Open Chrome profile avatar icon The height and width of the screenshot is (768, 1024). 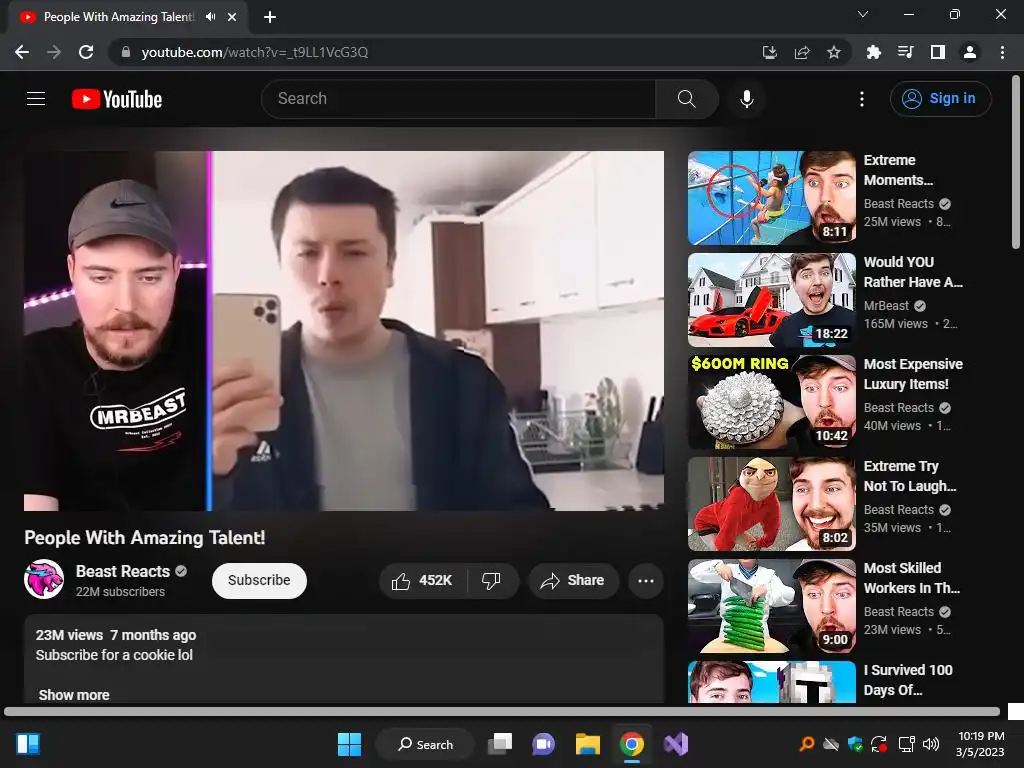tap(970, 52)
